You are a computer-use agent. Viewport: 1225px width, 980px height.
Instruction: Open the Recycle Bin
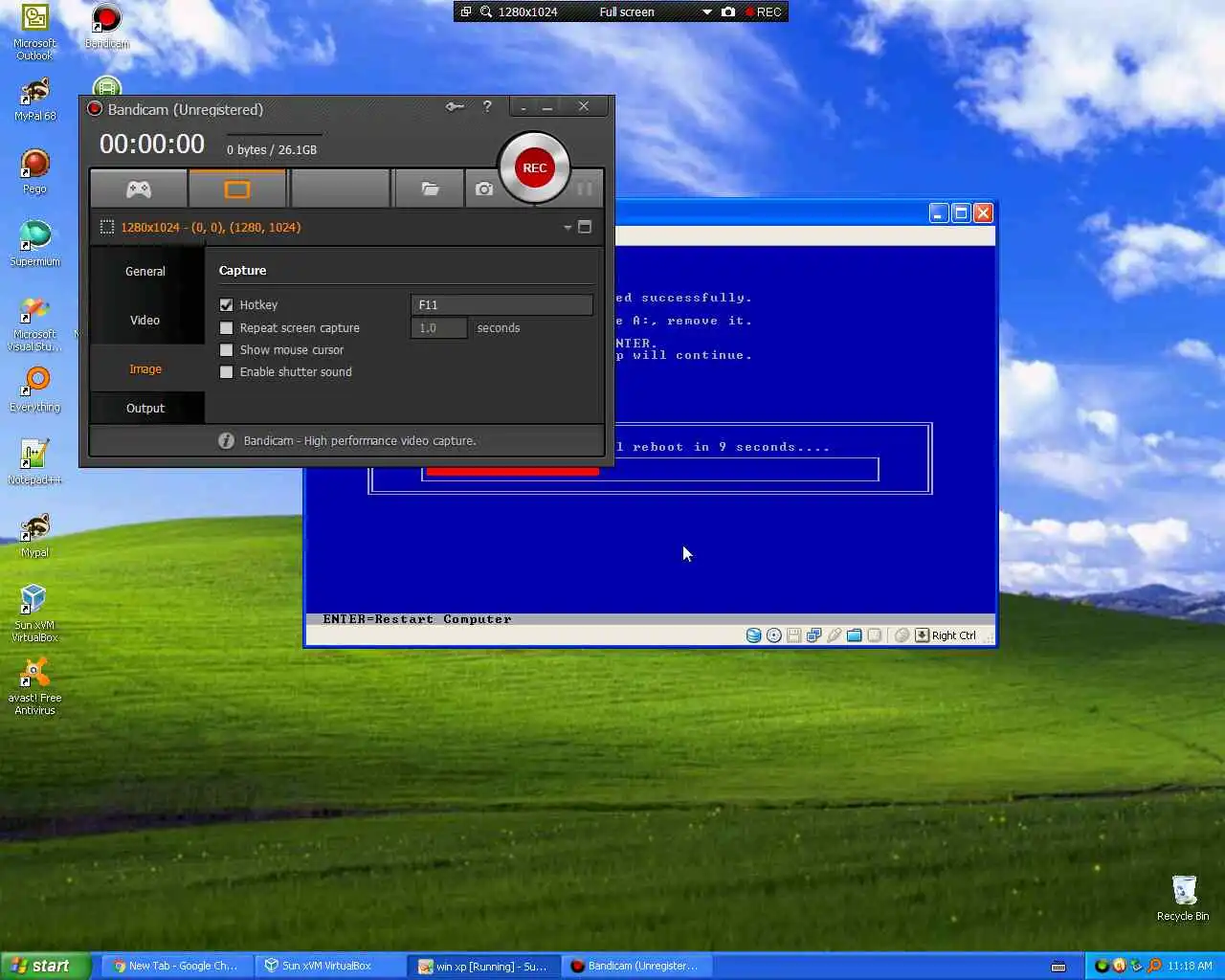pos(1183,898)
